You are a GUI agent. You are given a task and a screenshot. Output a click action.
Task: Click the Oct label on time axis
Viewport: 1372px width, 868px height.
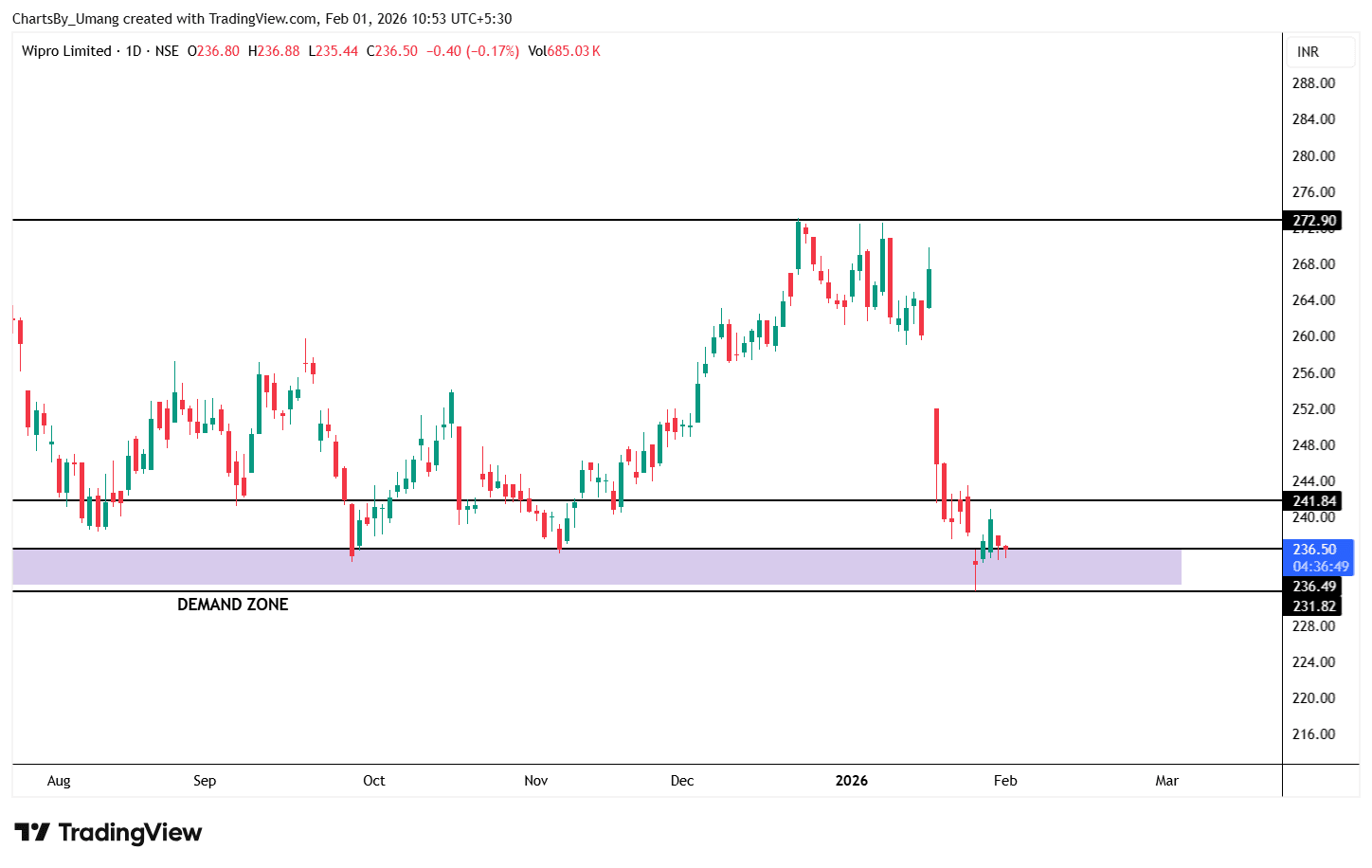[374, 781]
